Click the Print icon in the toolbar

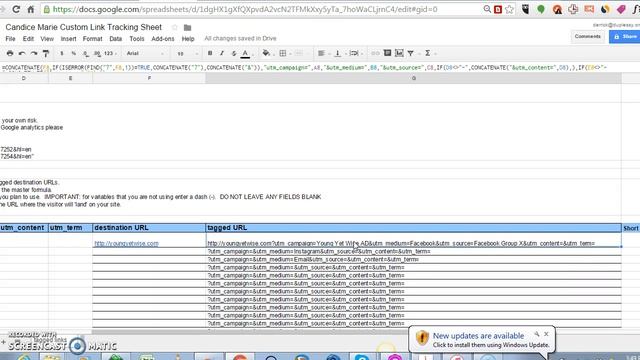pyautogui.click(x=10, y=53)
